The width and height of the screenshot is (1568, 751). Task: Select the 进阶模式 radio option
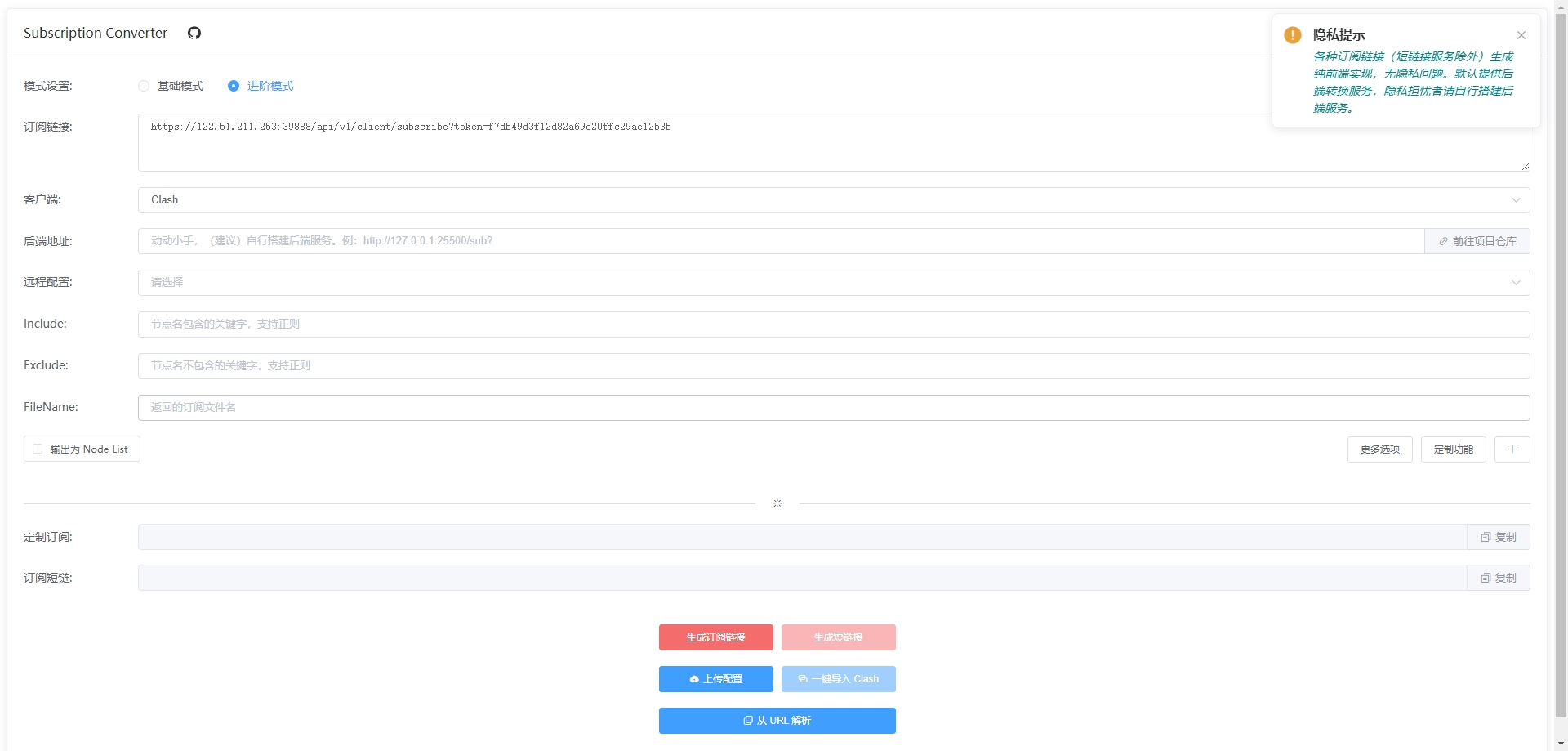coord(234,86)
